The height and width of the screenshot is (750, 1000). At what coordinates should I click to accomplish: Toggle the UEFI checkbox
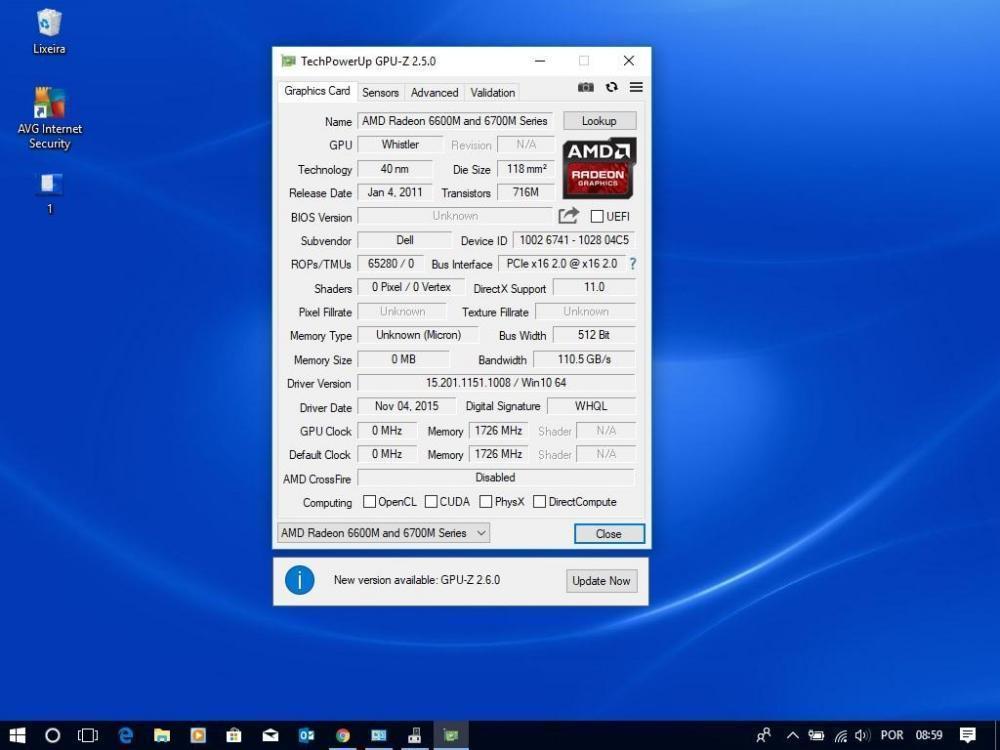(597, 216)
